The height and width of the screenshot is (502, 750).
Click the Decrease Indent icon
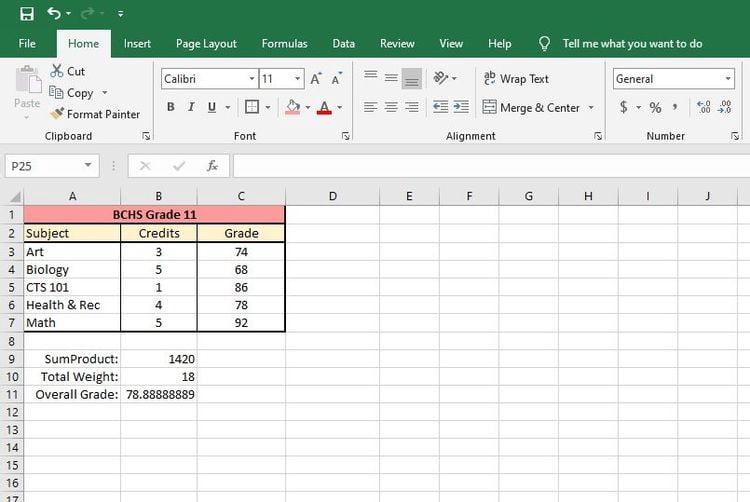(441, 107)
